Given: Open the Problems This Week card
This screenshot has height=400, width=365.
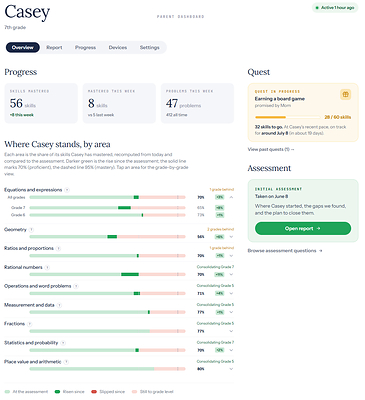Looking at the screenshot, I should tap(198, 103).
